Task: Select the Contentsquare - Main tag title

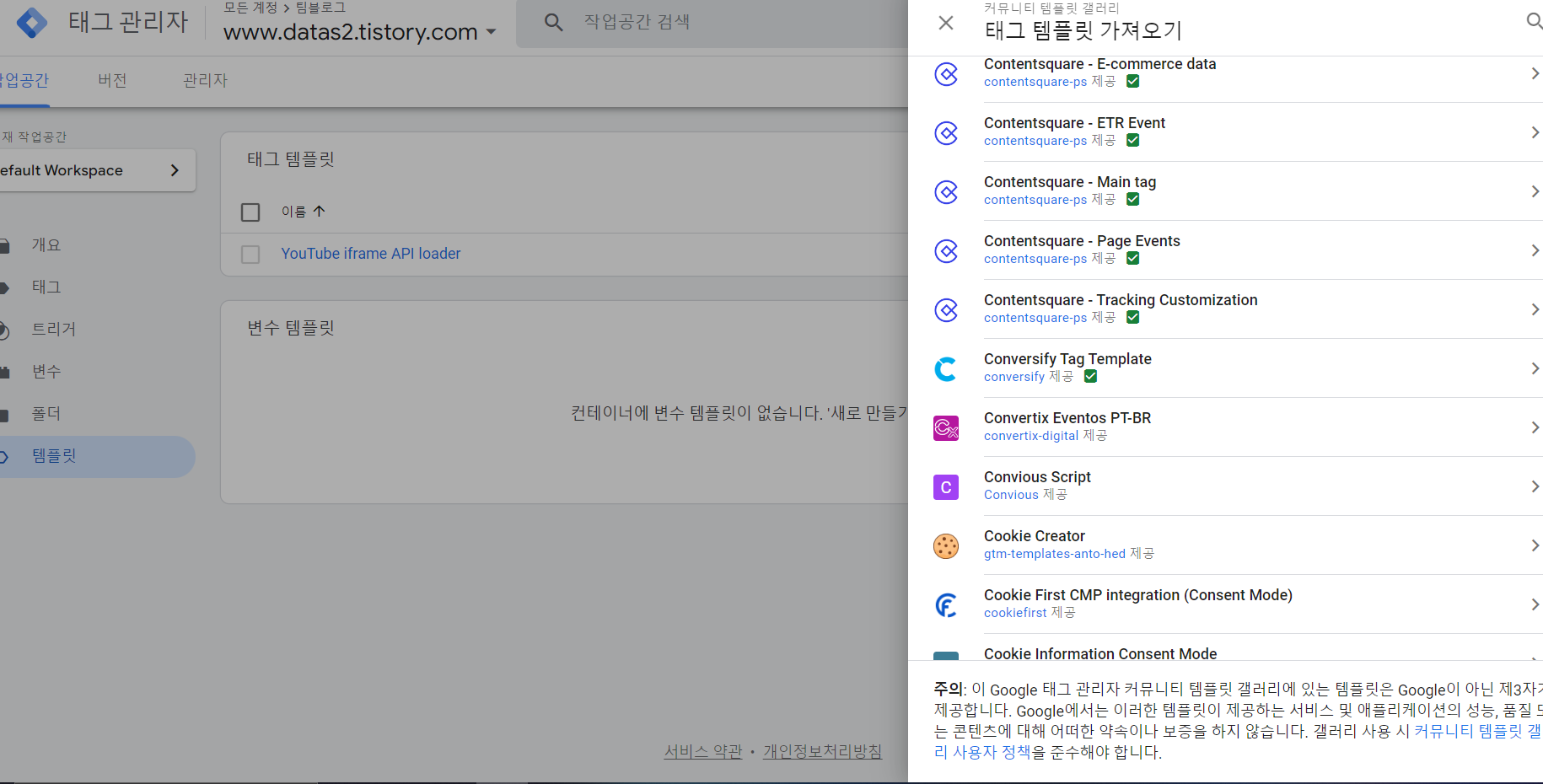Action: tap(1070, 182)
